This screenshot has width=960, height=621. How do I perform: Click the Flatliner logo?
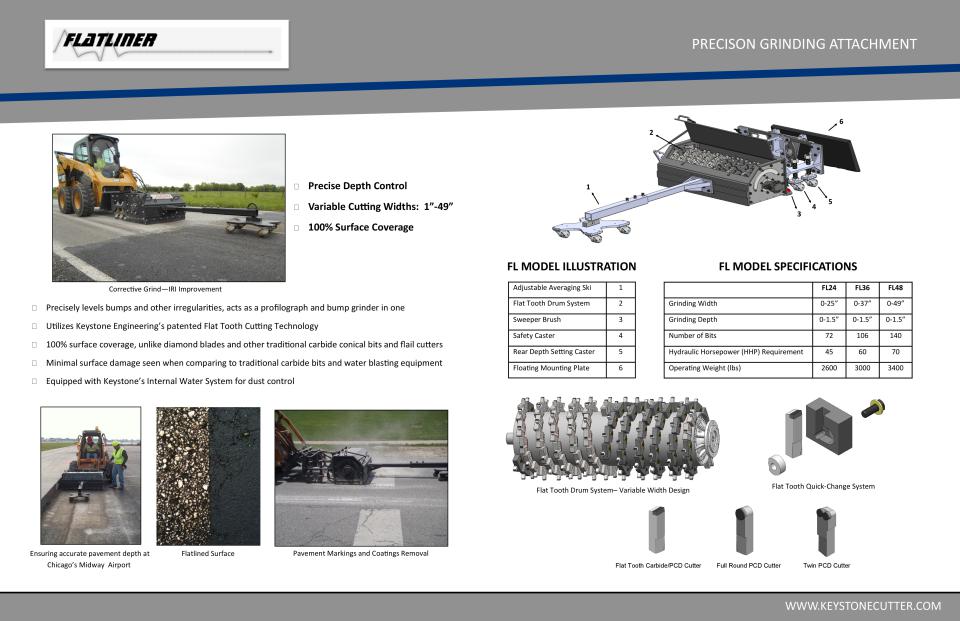[x=167, y=44]
